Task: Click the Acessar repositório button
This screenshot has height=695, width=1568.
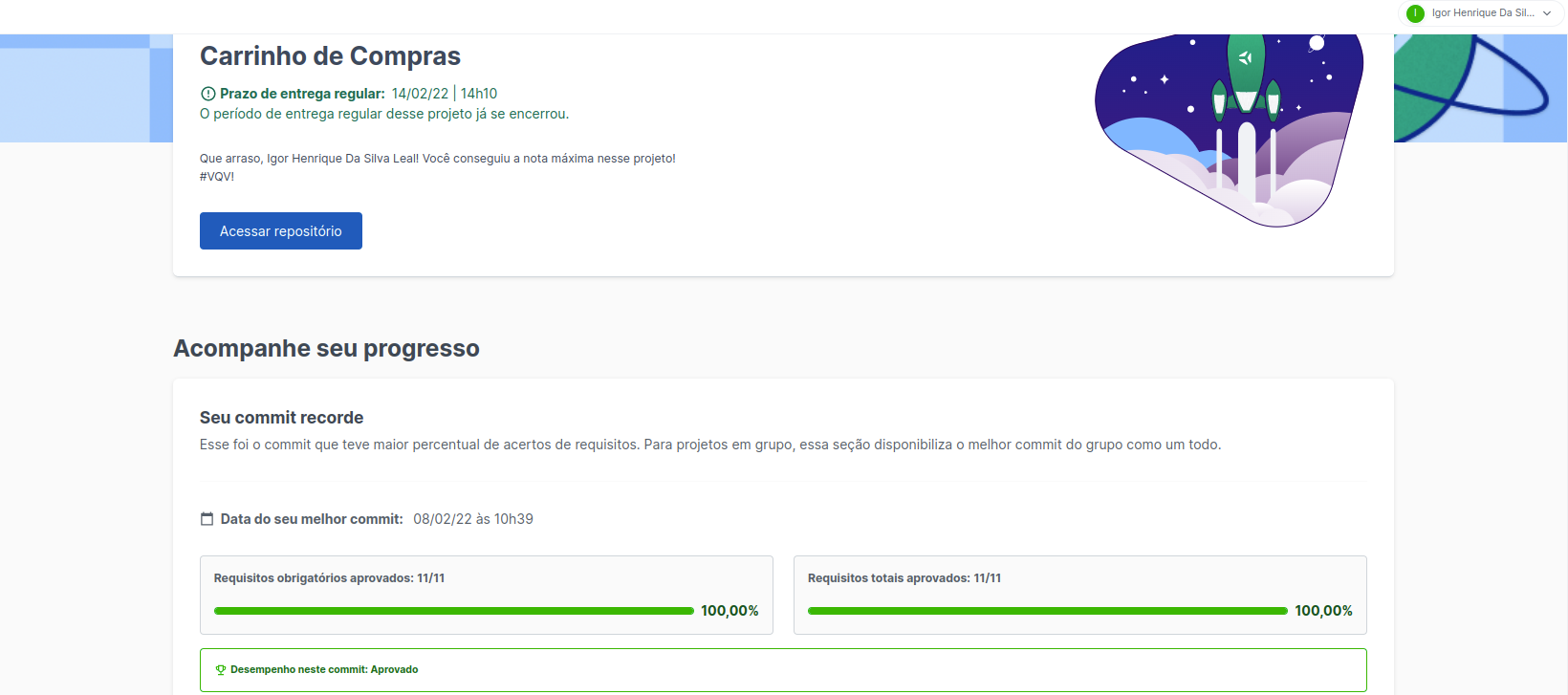Action: tap(281, 230)
